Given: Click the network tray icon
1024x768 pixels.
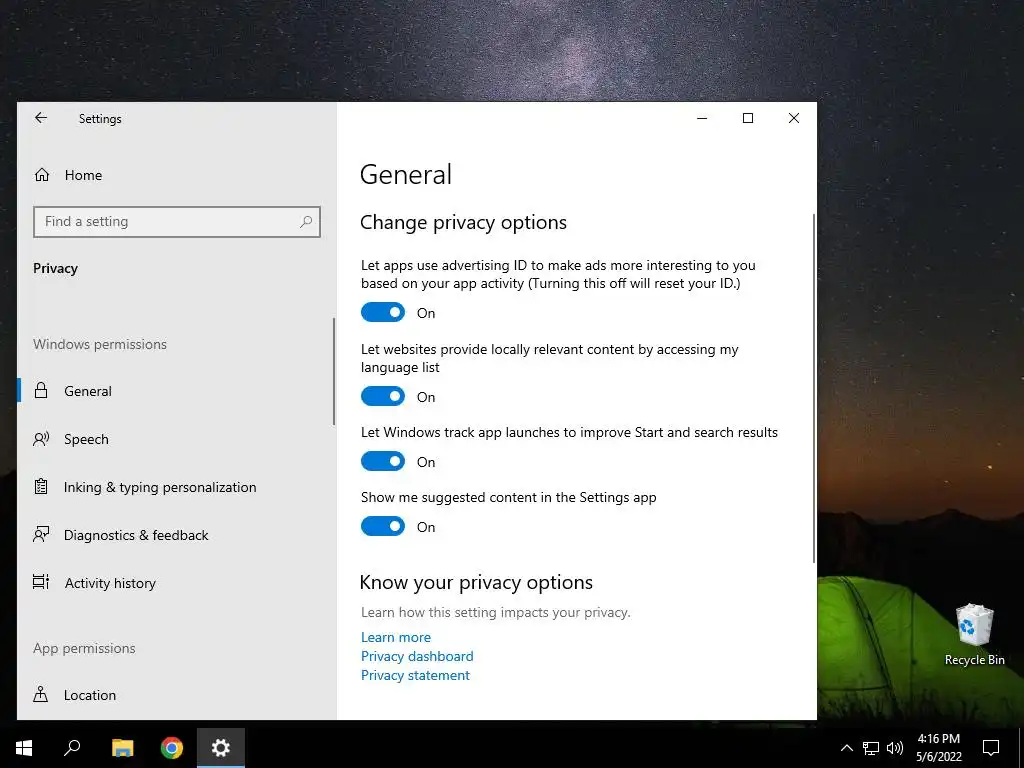Looking at the screenshot, I should pos(871,748).
